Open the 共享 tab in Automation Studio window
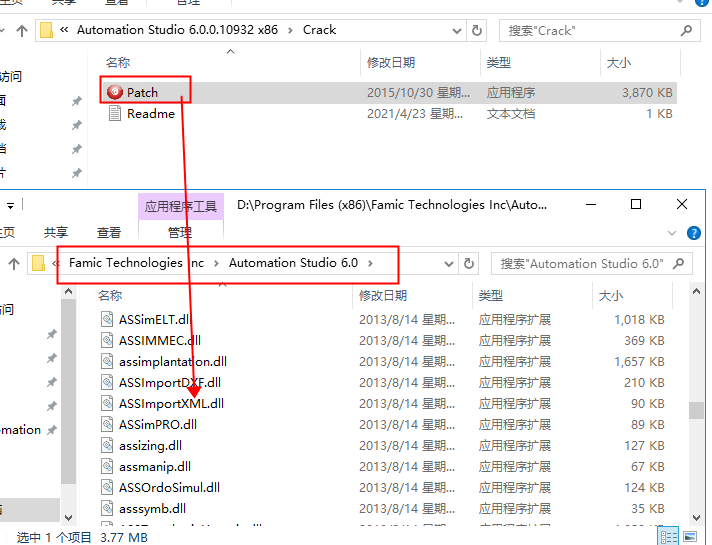 click(56, 233)
